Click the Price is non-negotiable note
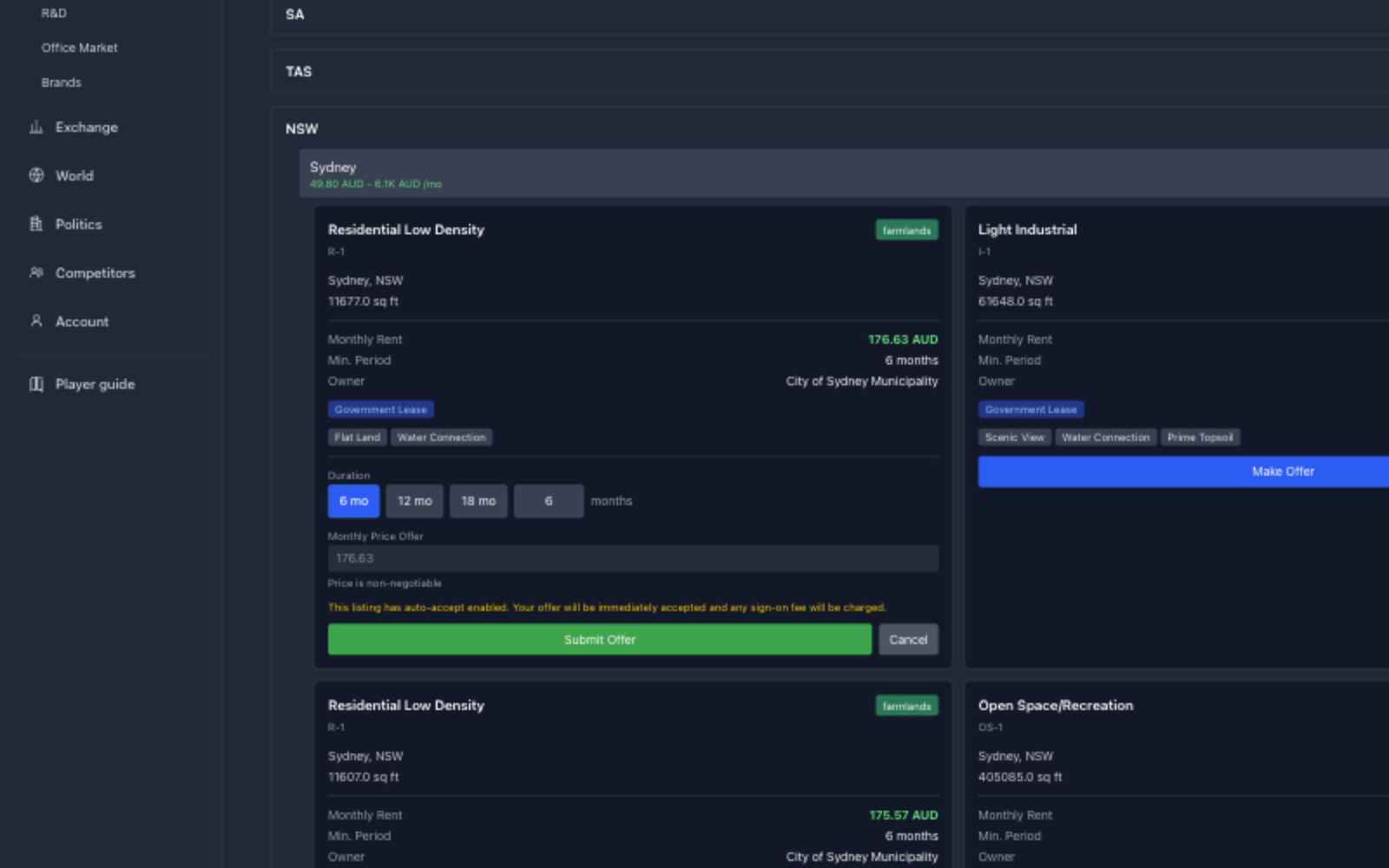This screenshot has width=1389, height=868. click(x=385, y=583)
